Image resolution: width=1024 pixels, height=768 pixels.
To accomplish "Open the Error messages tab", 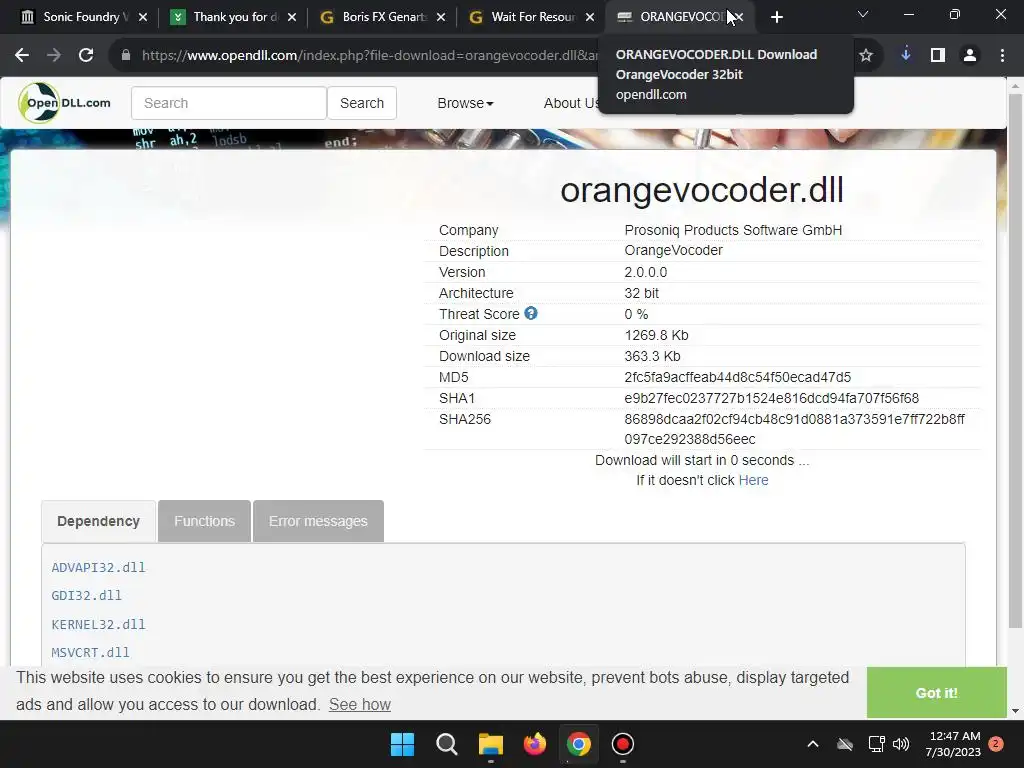I will pos(318,521).
